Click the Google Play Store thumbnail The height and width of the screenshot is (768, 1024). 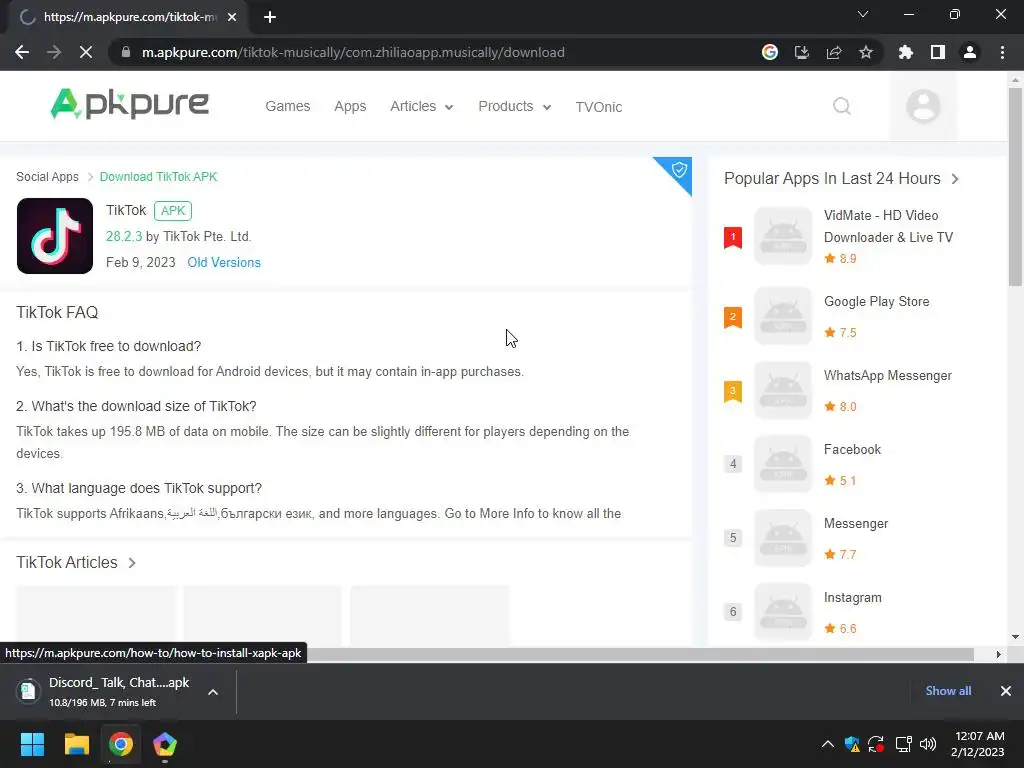click(x=782, y=316)
